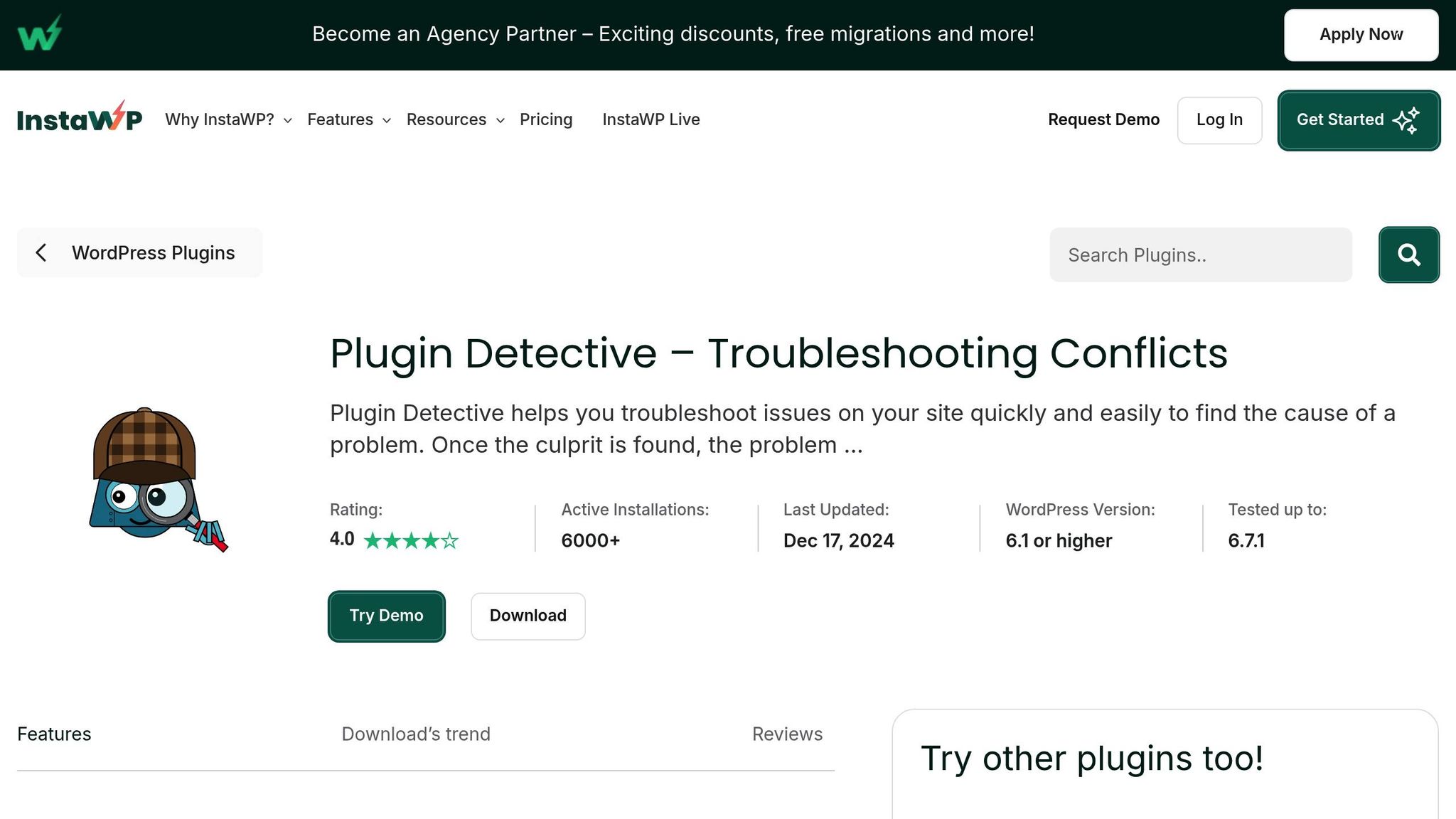Click the Try Demo button

tap(386, 616)
